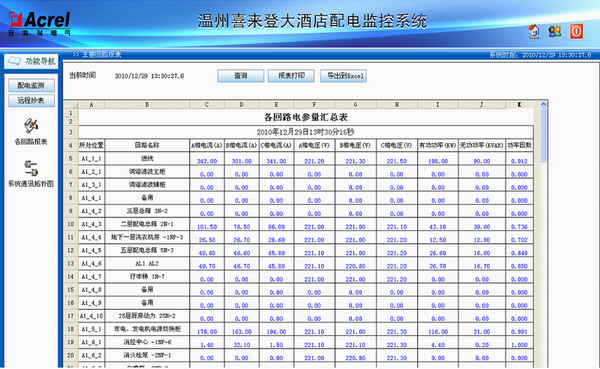Select column K header in the sheet
The image size is (600, 369).
point(519,104)
